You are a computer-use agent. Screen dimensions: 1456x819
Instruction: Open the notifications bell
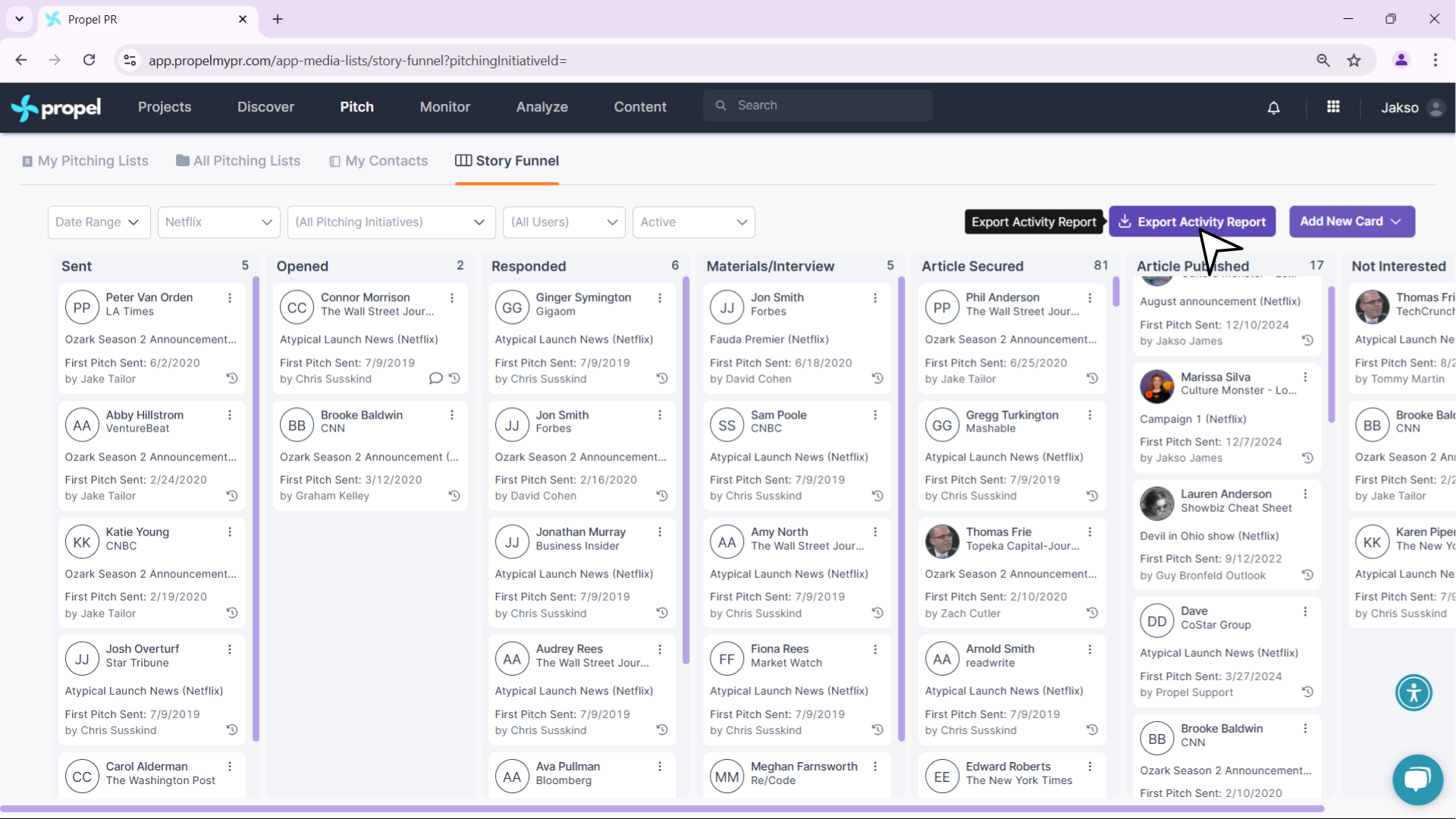tap(1274, 108)
